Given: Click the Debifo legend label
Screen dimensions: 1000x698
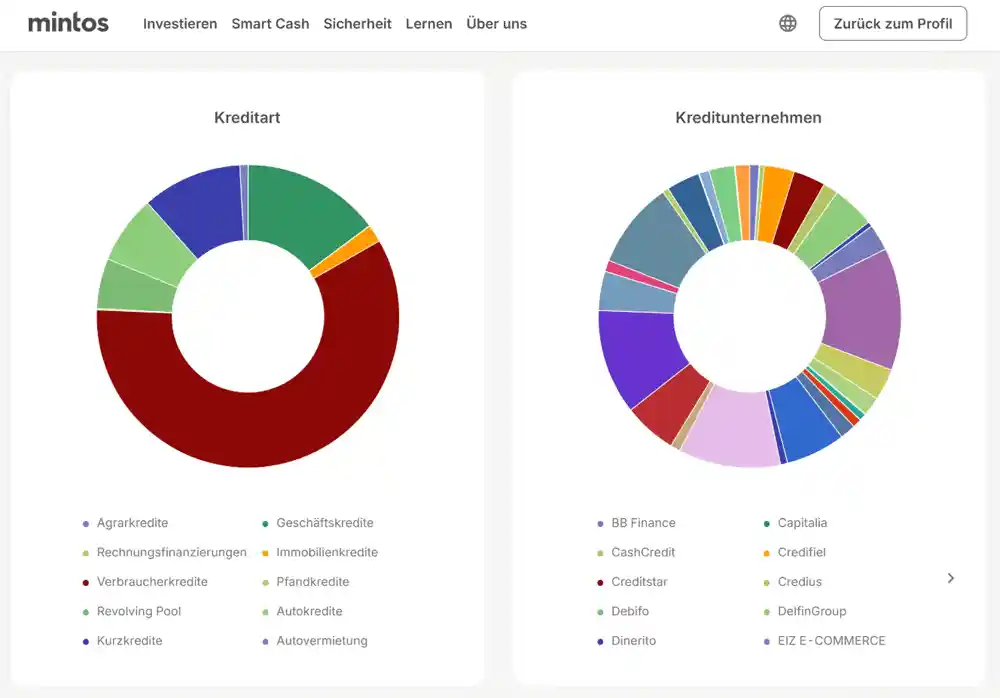Looking at the screenshot, I should [x=630, y=611].
